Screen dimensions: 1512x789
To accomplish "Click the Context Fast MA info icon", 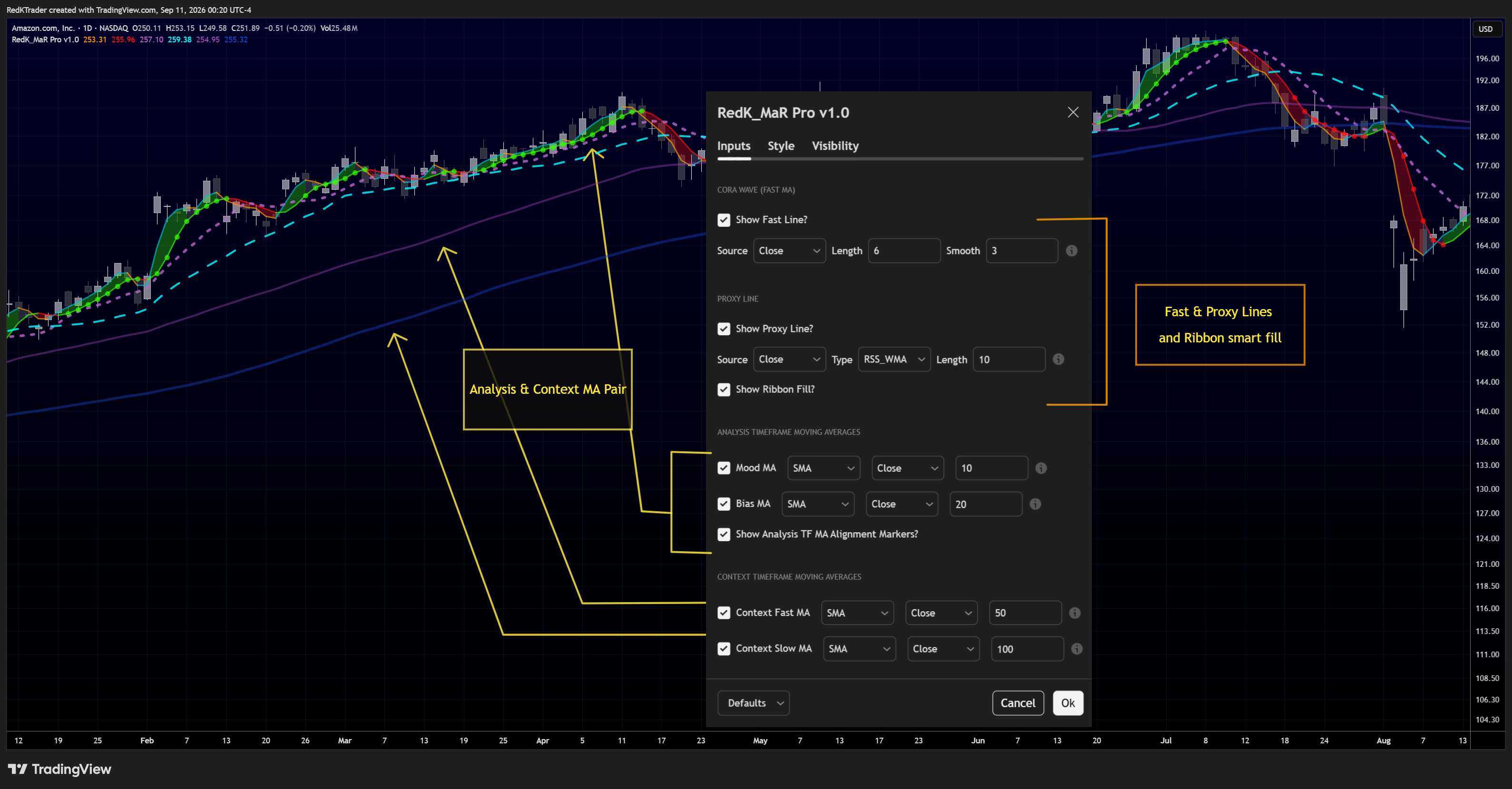I will click(x=1074, y=613).
